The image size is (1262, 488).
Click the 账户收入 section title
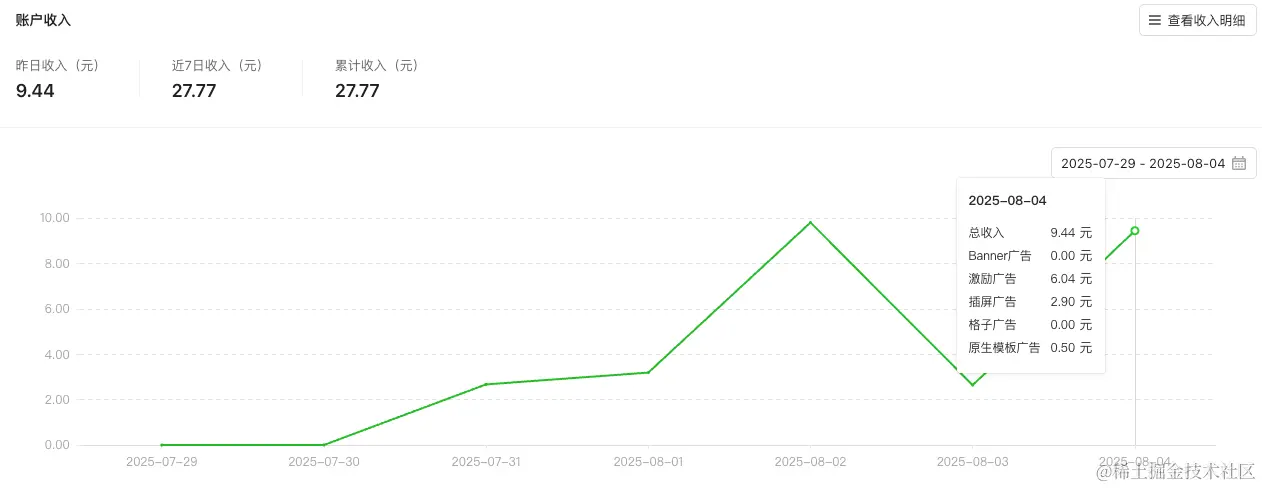tap(43, 20)
